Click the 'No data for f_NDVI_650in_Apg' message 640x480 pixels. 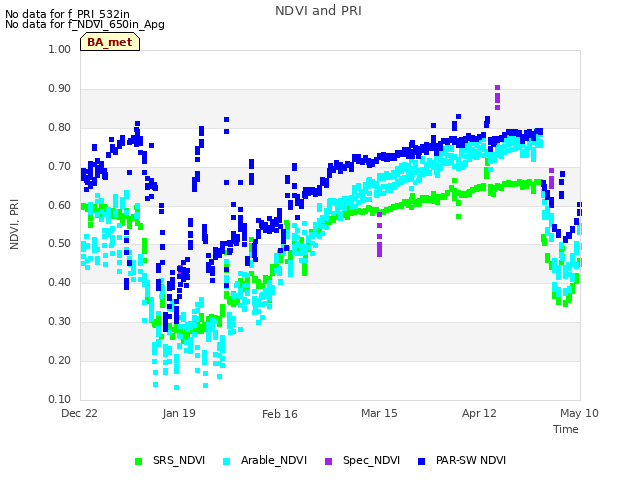(x=85, y=24)
